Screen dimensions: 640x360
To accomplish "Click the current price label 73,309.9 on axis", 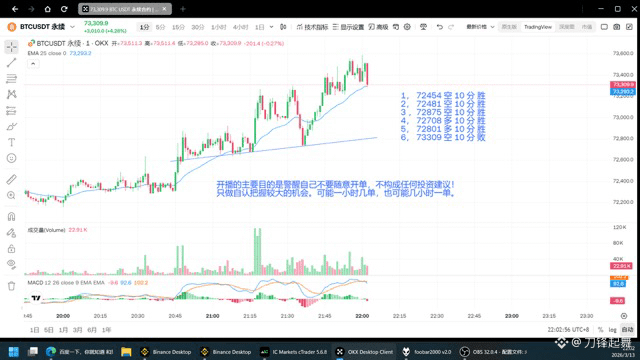I will 622,84.
